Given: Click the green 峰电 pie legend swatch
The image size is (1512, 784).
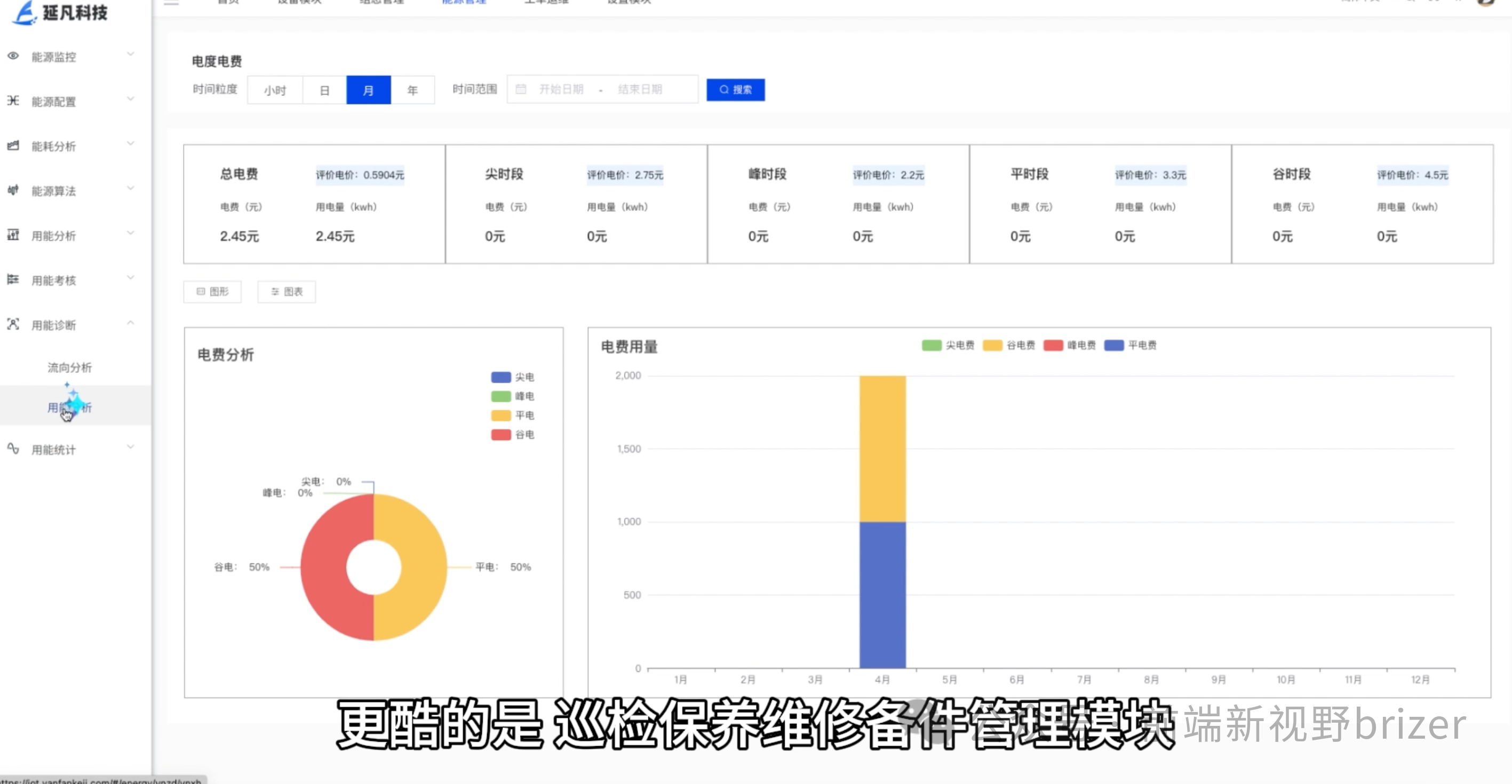Looking at the screenshot, I should pos(500,396).
